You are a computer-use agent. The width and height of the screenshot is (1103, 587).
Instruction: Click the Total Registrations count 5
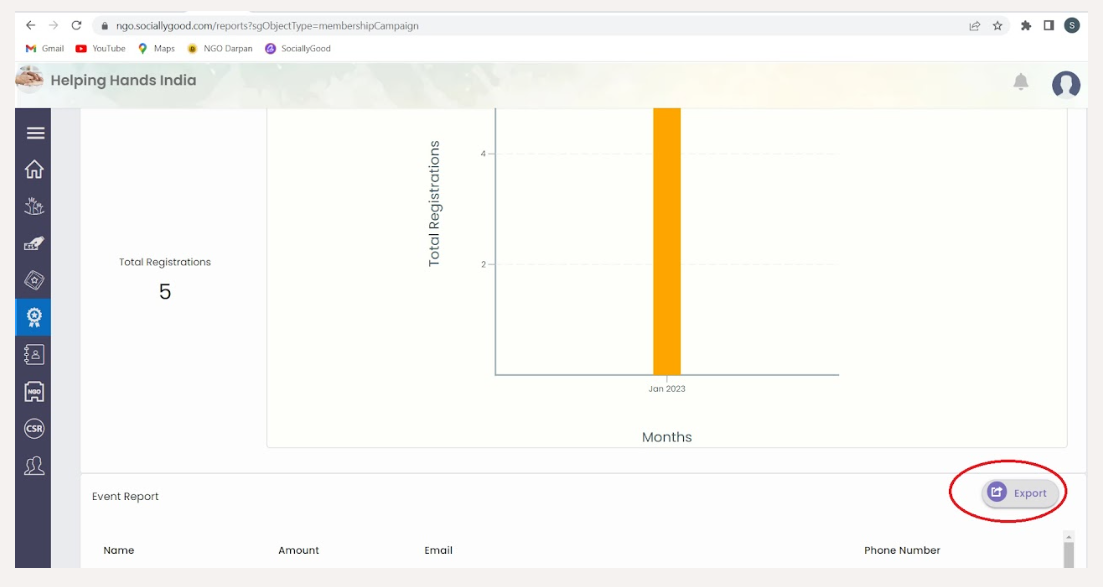tap(165, 291)
